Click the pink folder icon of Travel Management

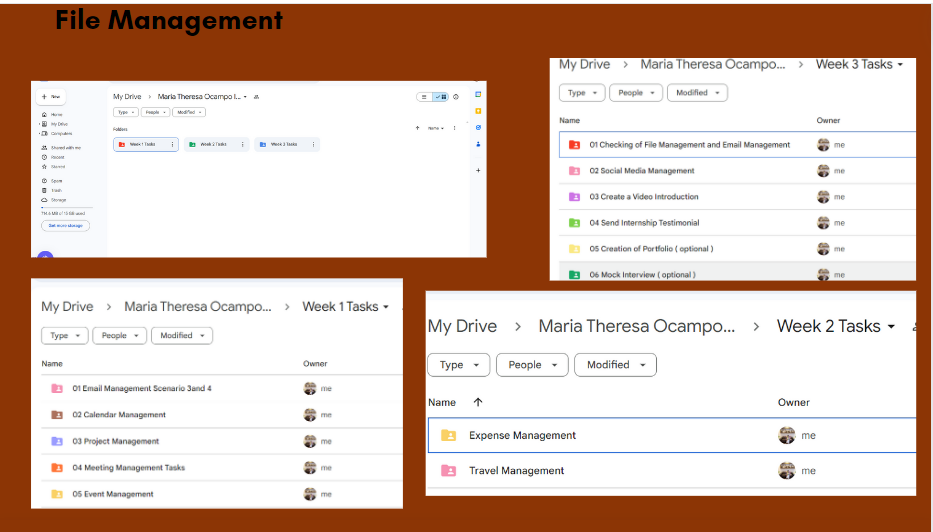449,471
